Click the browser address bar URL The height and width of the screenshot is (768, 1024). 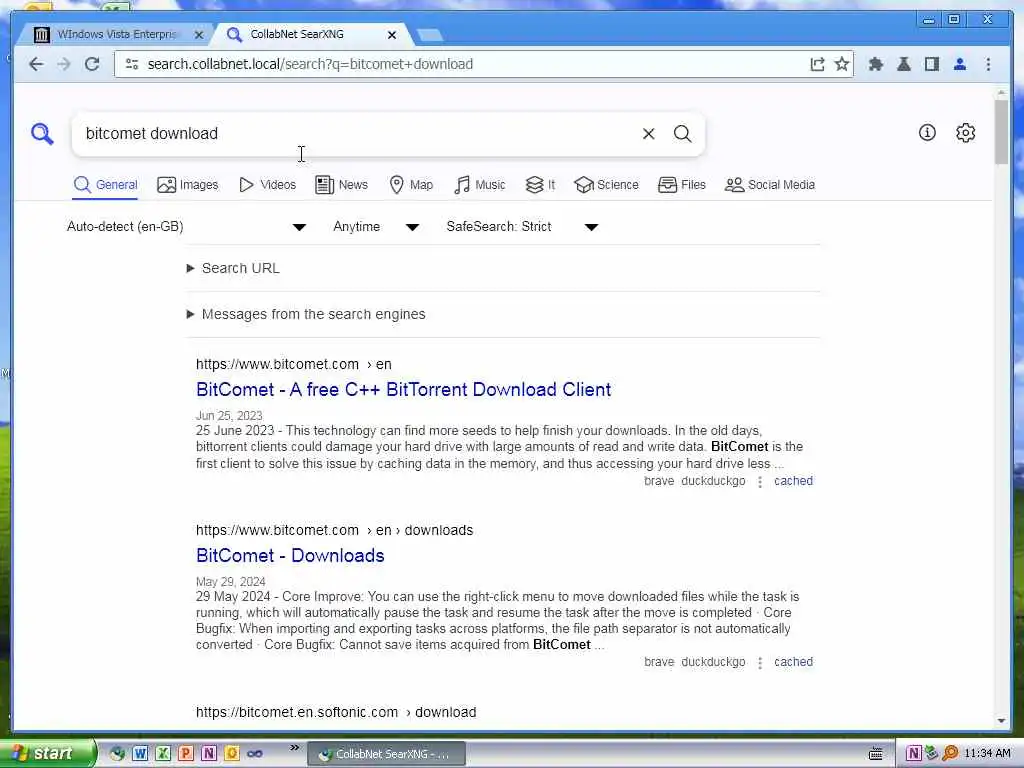pos(310,64)
